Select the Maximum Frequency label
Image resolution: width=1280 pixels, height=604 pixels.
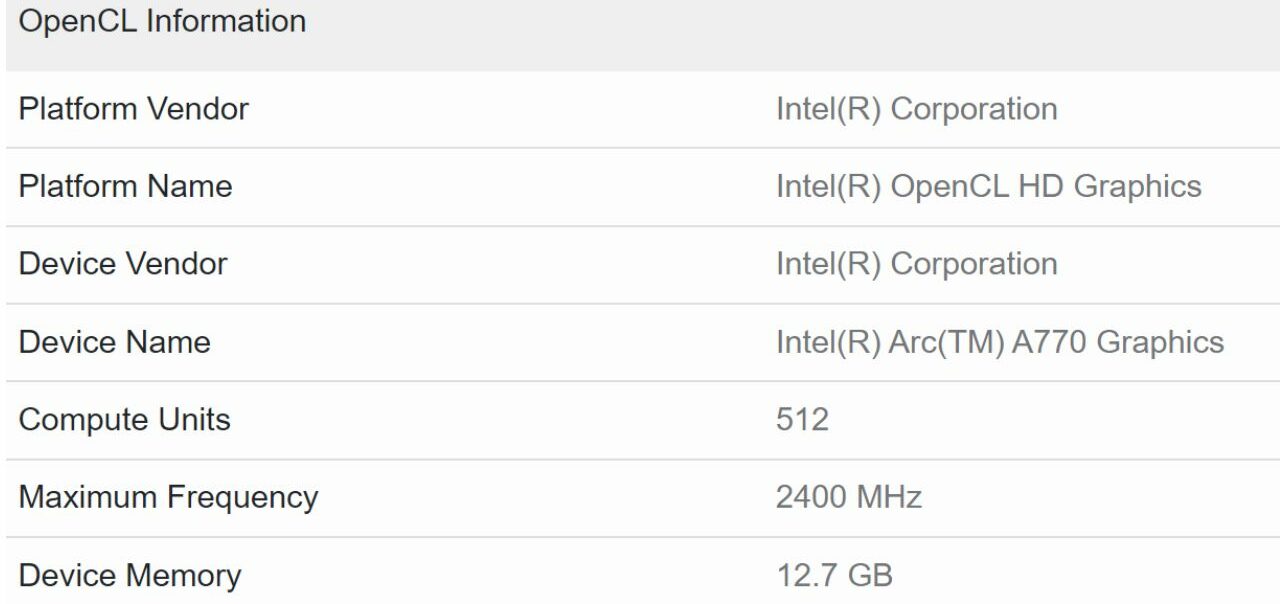168,497
